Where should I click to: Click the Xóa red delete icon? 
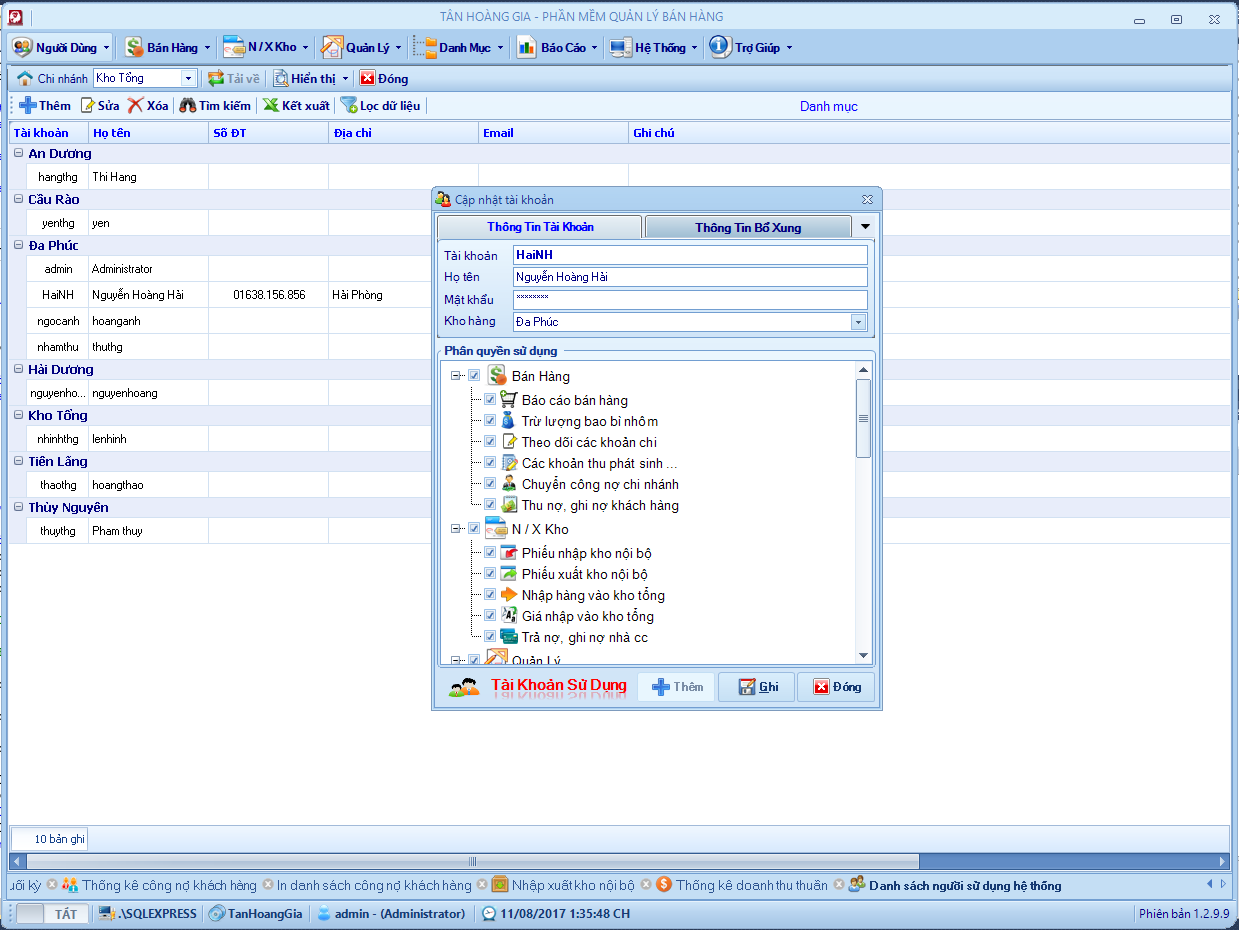135,106
